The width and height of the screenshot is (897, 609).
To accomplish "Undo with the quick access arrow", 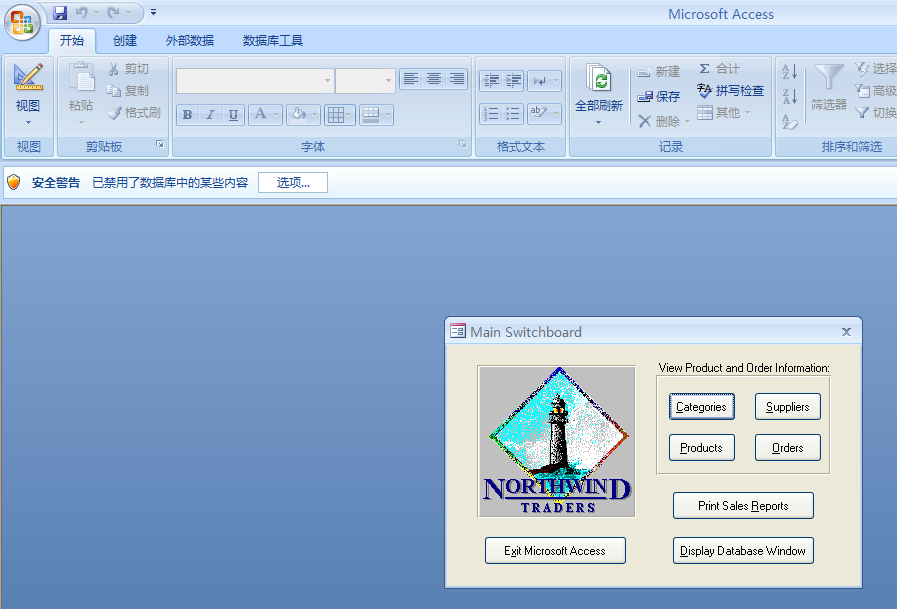I will [82, 12].
